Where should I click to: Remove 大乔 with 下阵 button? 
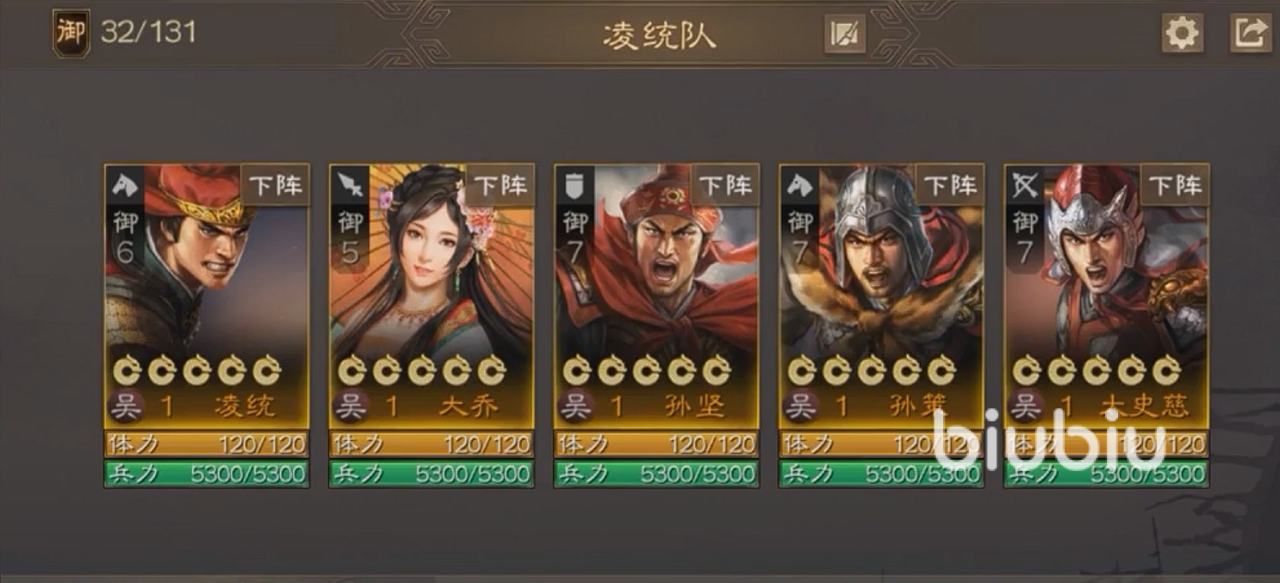(500, 185)
